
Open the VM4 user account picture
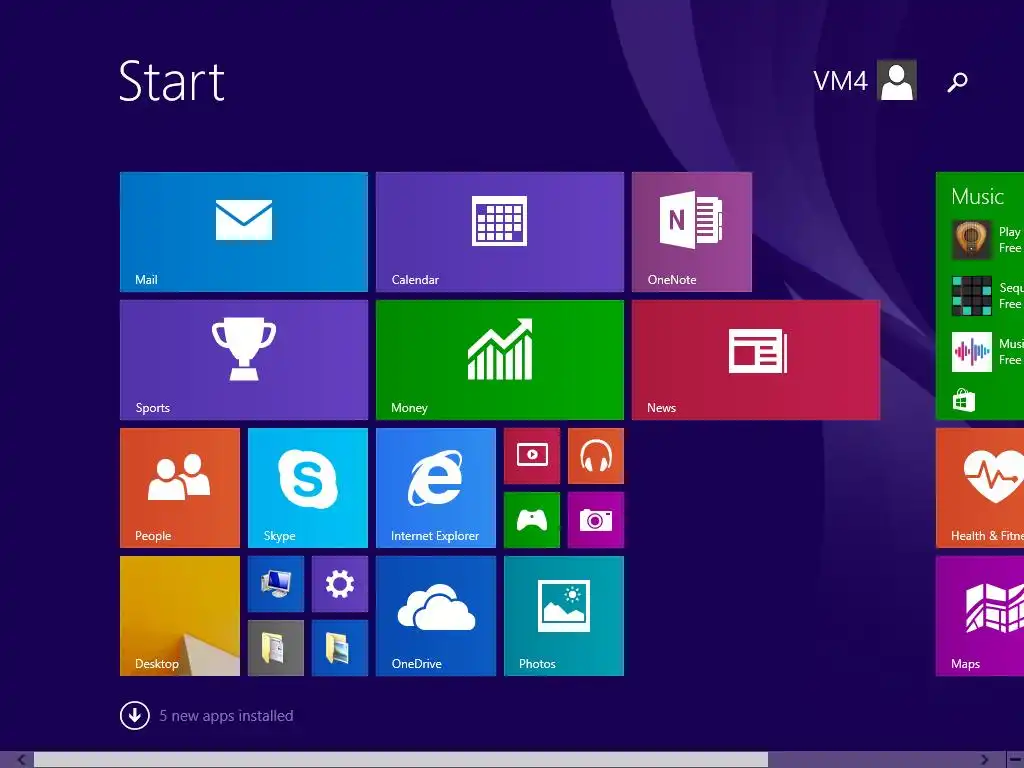click(897, 80)
